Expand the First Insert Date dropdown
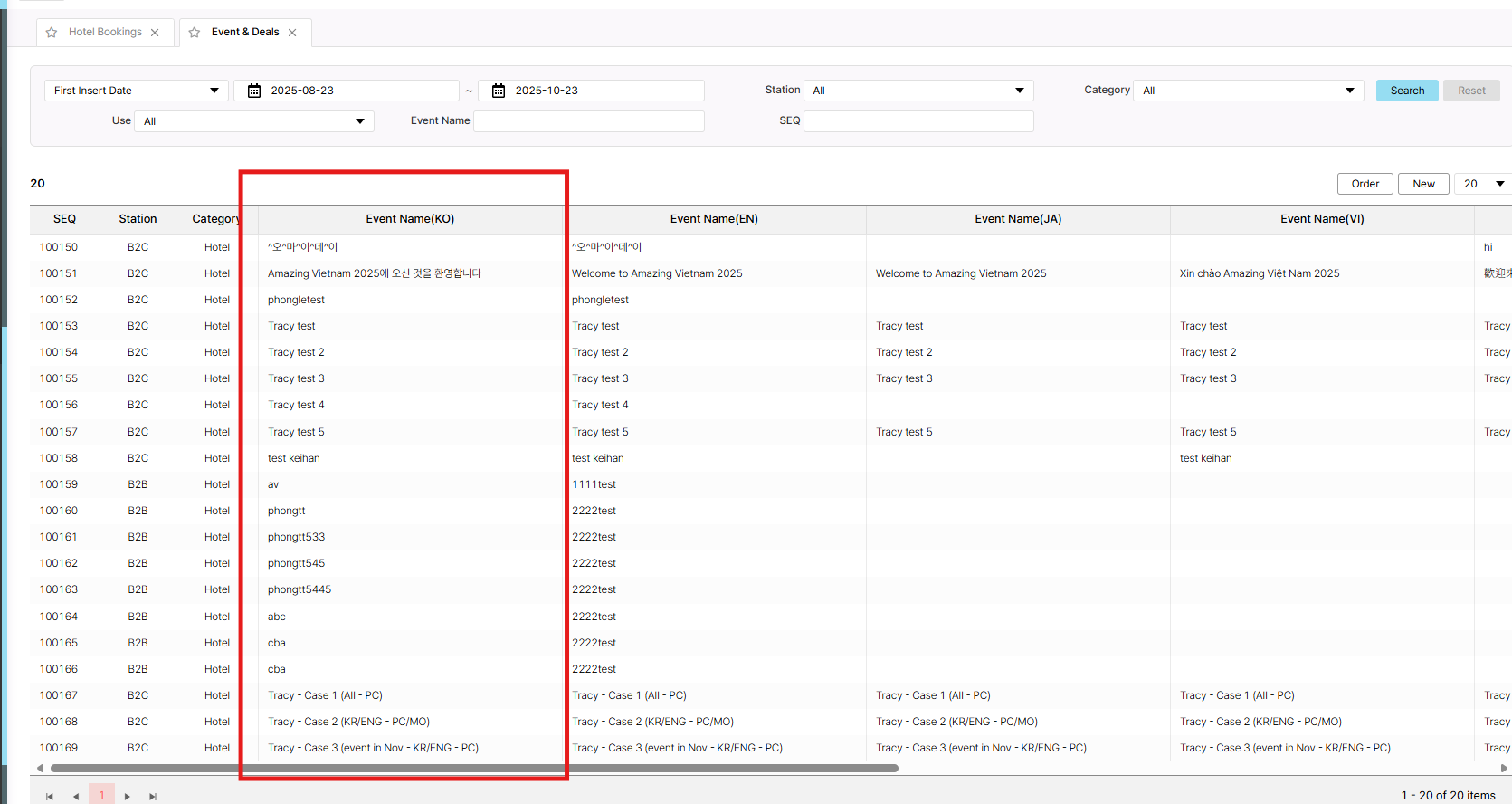Viewport: 1512px width, 804px height. tap(214, 91)
